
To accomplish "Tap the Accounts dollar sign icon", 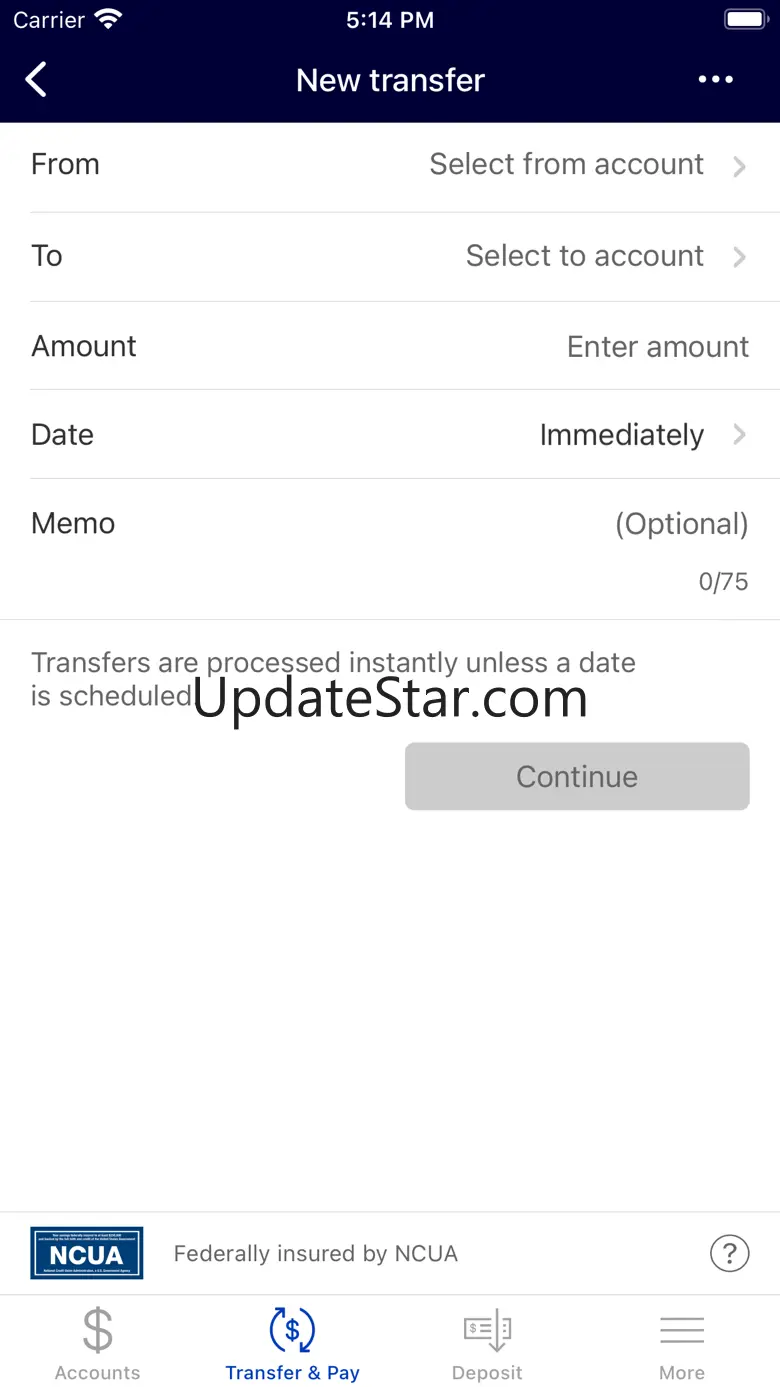I will click(x=97, y=1330).
